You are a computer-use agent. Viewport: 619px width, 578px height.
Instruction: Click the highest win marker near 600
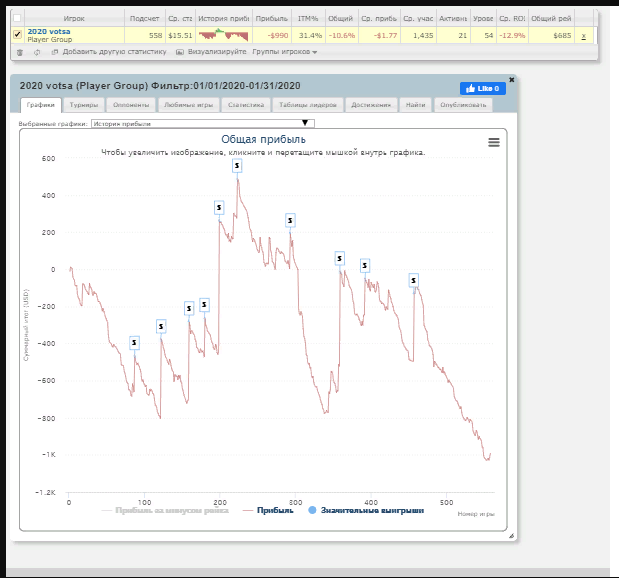click(237, 166)
